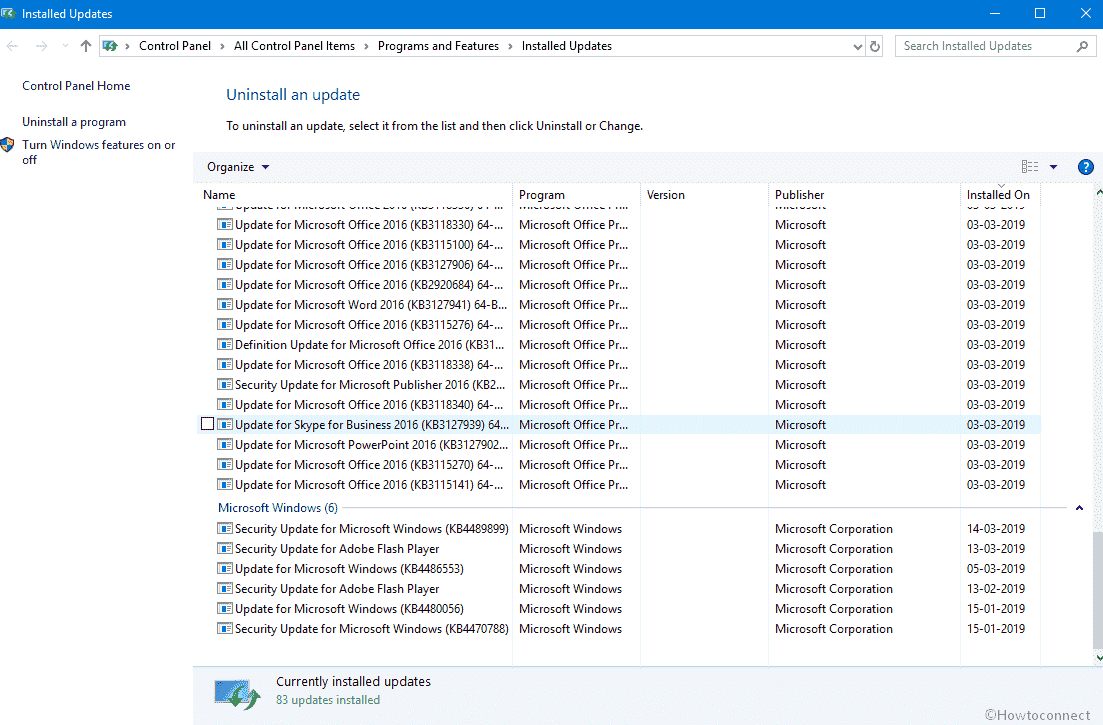Click the scrollbar up arrow
Screen dimensions: 1103x725
(1098, 192)
